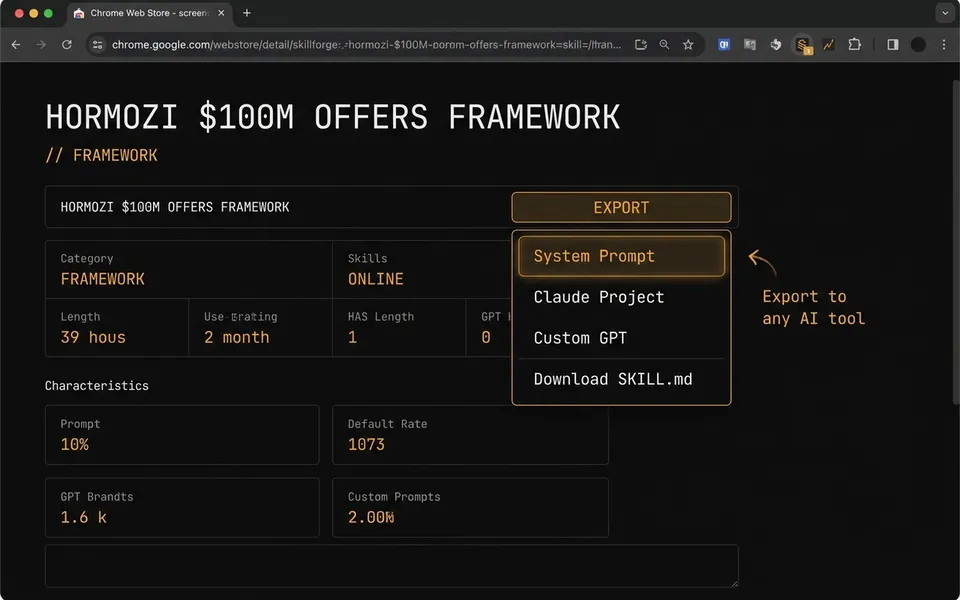Open the highlighted orange-striped extension with badge
The image size is (960, 600).
[803, 45]
